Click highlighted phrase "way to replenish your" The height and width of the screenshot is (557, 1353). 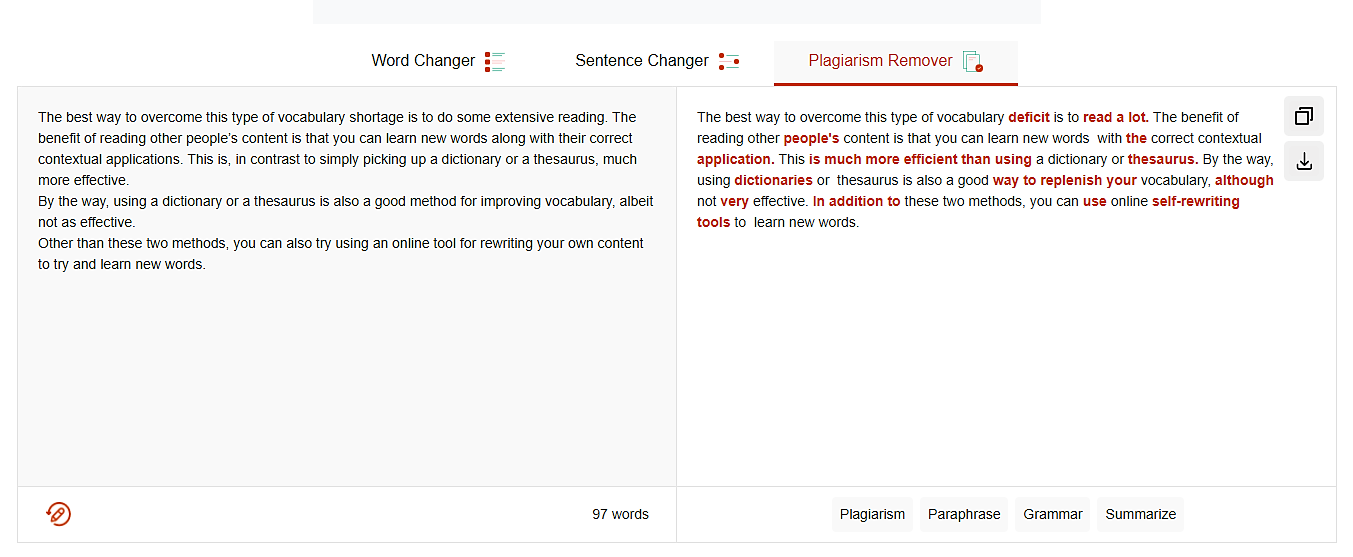tap(1064, 180)
